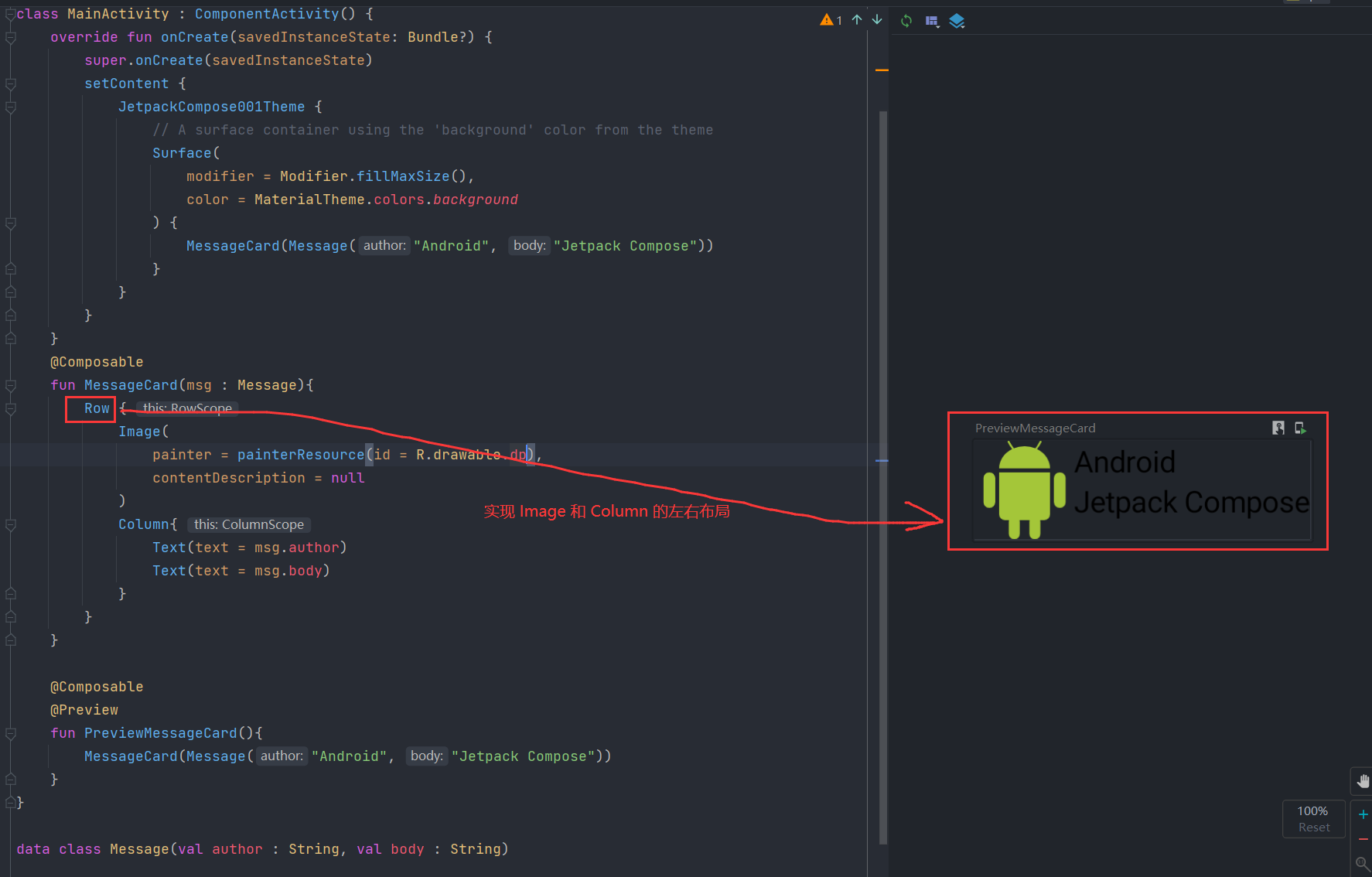Activate the pan hand tool in preview
This screenshot has height=877, width=1372.
pyautogui.click(x=1362, y=781)
